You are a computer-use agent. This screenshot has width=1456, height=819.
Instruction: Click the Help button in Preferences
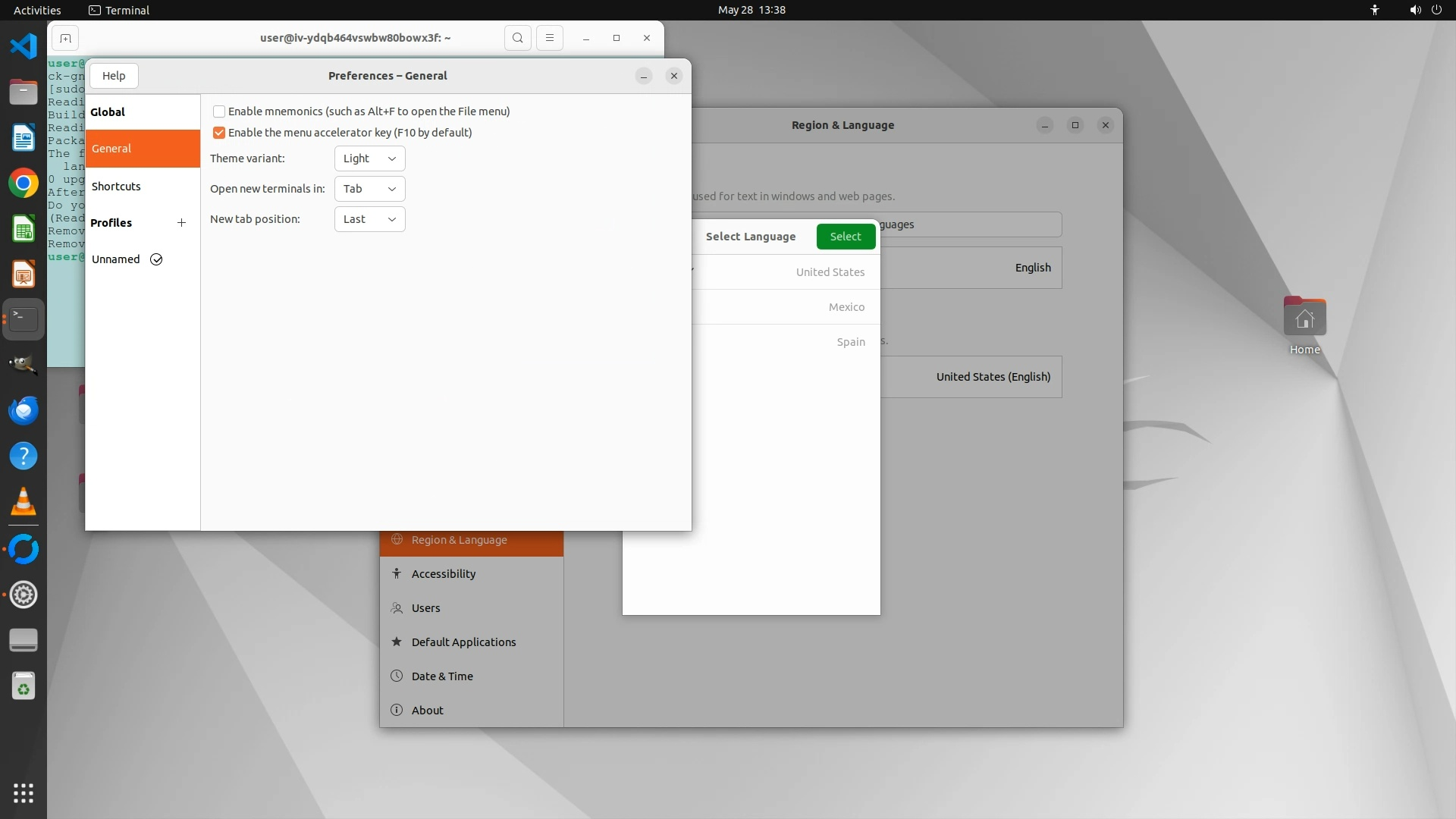pyautogui.click(x=114, y=76)
